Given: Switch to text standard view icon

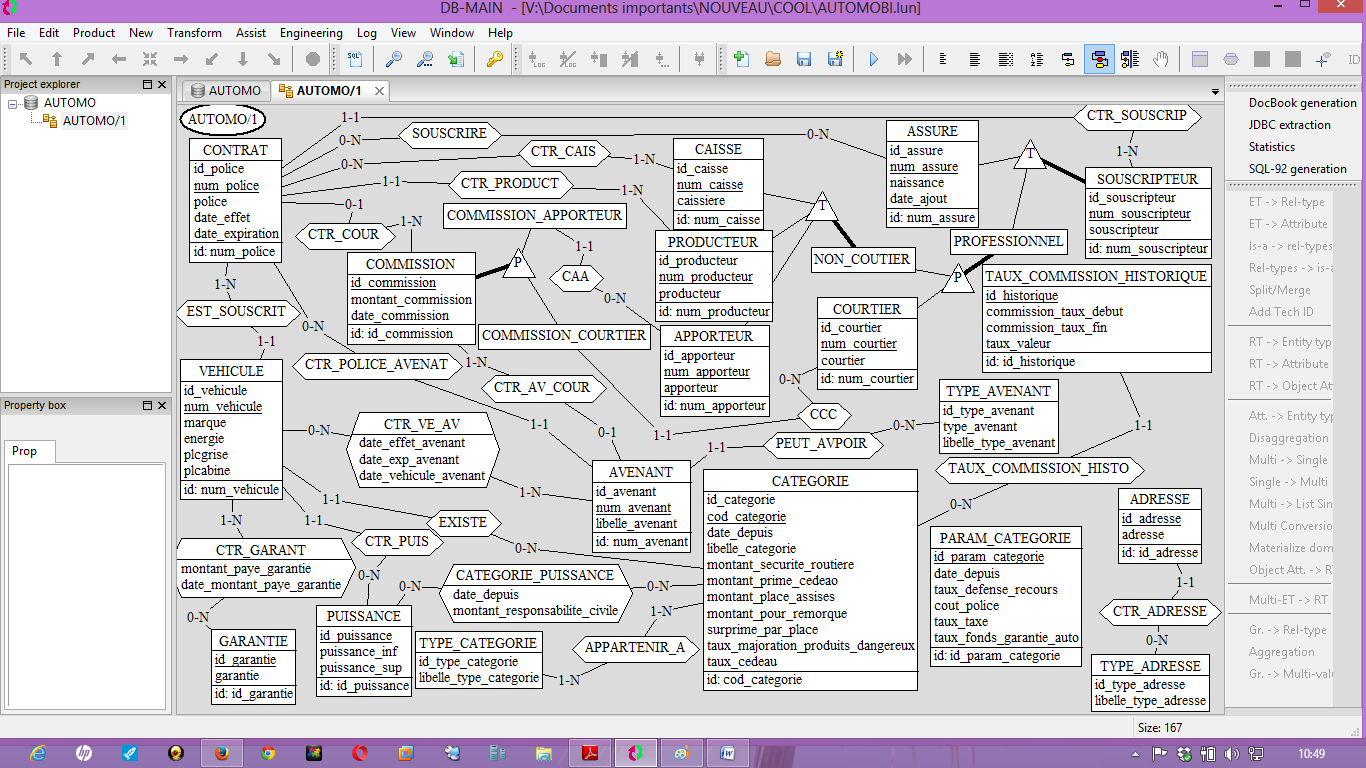Looking at the screenshot, I should tap(974, 59).
